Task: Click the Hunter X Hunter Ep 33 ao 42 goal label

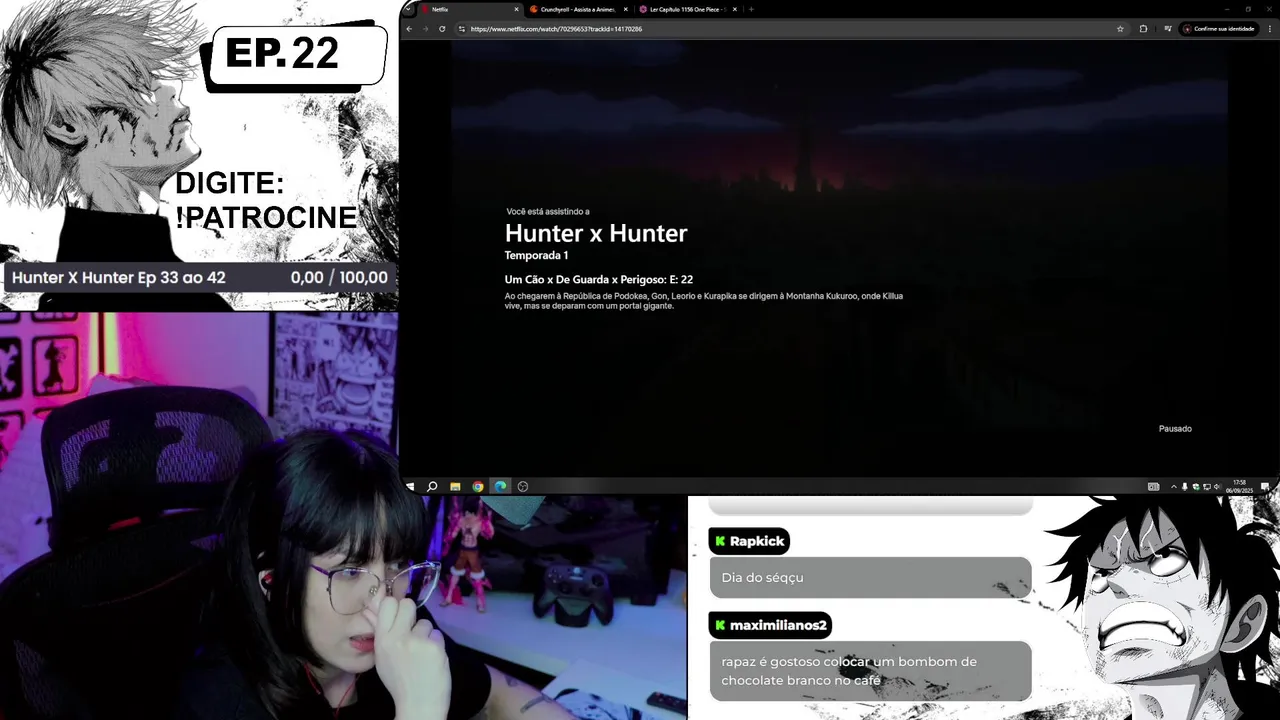Action: [x=119, y=278]
